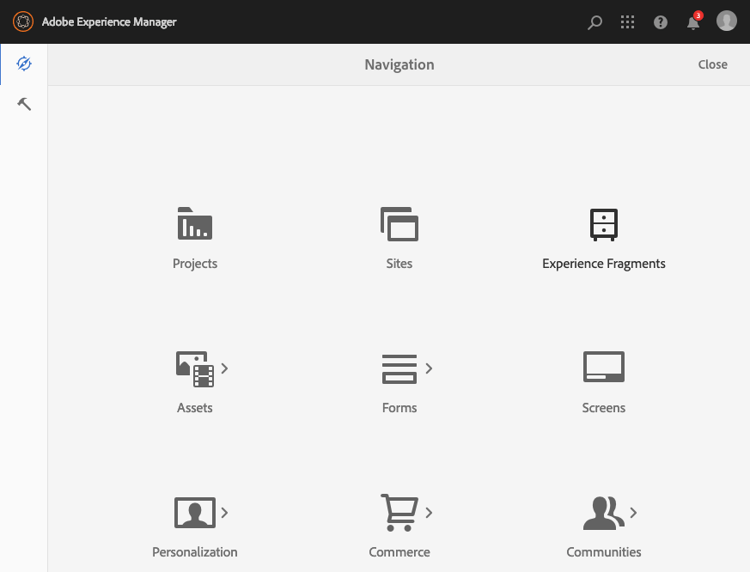Click the Adobe Experience Manager title text
Screen dimensions: 750x572
point(109,22)
